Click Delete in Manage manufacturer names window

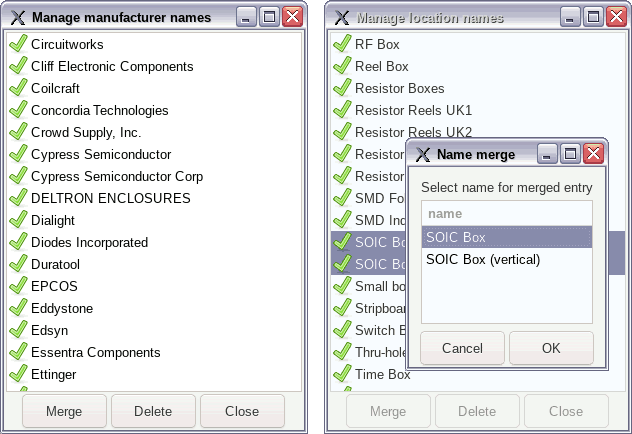click(x=153, y=411)
